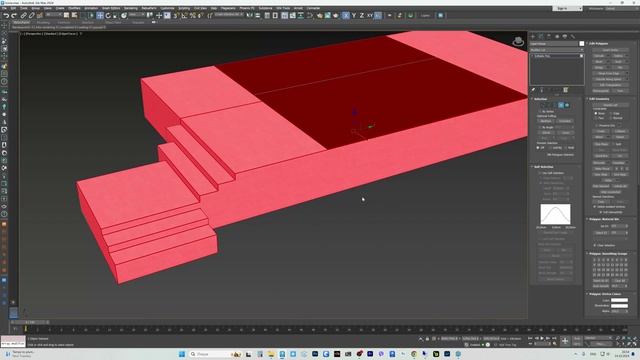The image size is (640, 360).
Task: Open the Modifier List dropdown
Action: pos(557,50)
